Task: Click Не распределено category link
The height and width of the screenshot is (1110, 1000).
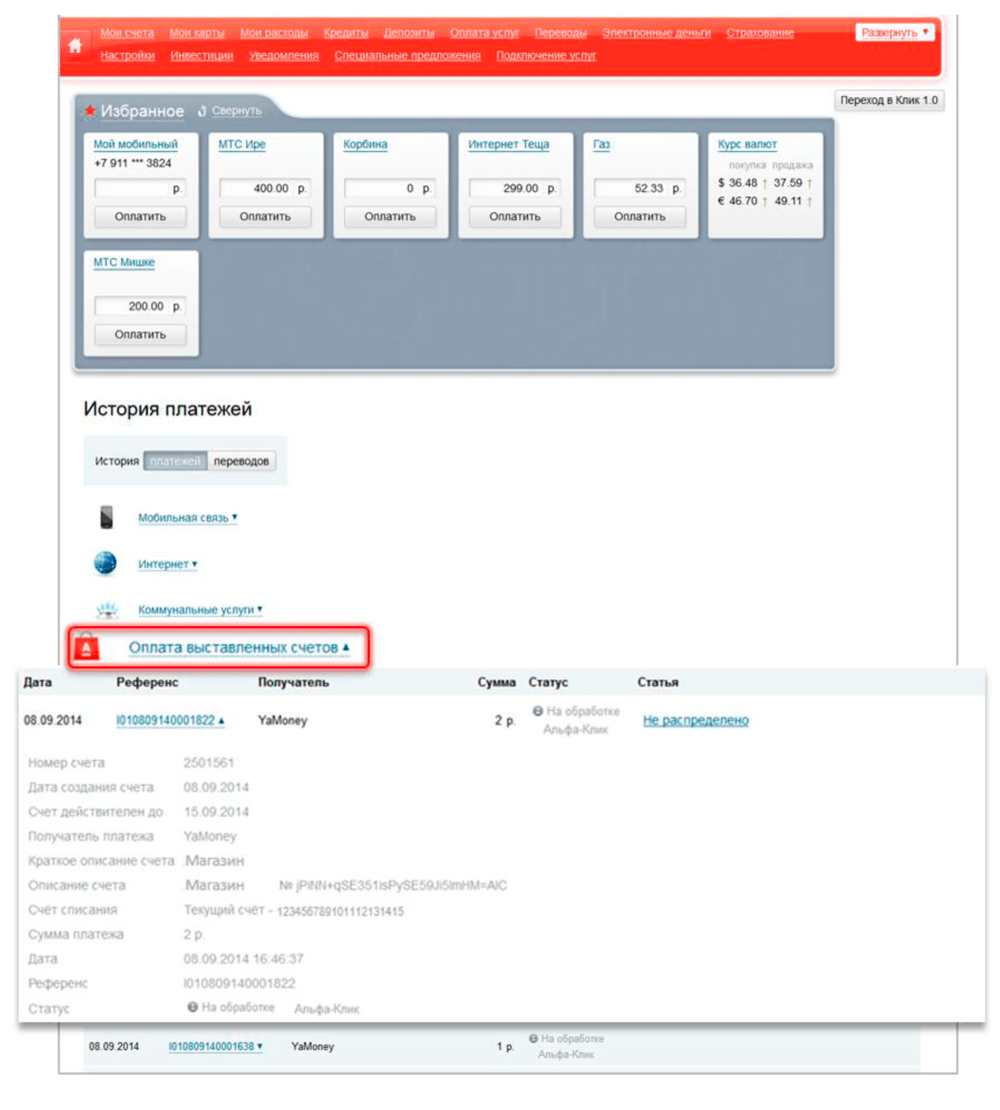Action: [x=696, y=720]
